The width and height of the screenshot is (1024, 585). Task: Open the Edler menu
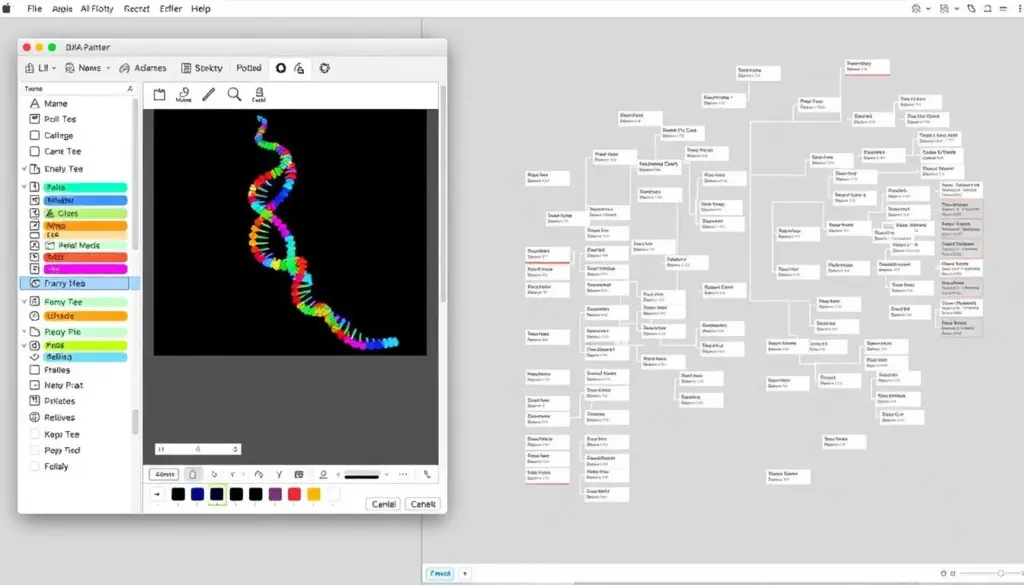[170, 8]
